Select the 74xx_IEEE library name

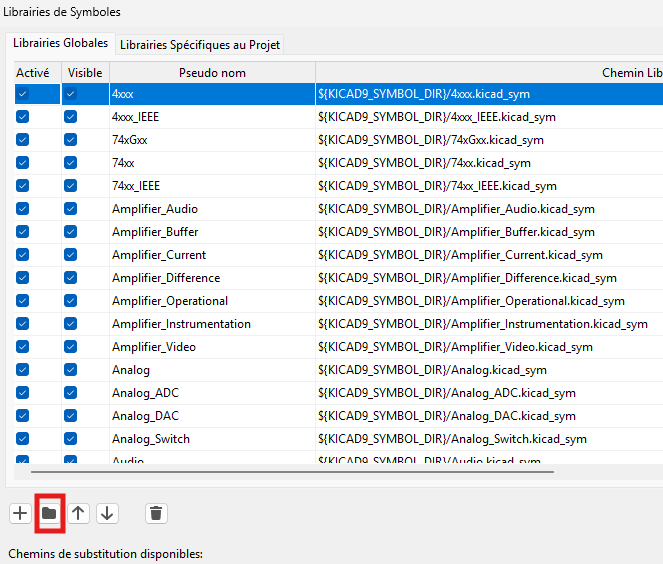click(212, 186)
